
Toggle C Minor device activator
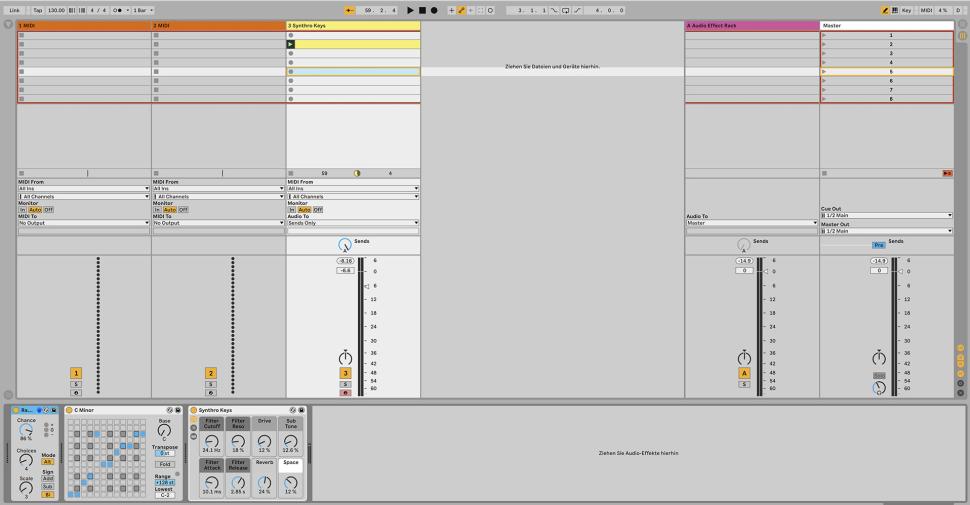click(69, 410)
